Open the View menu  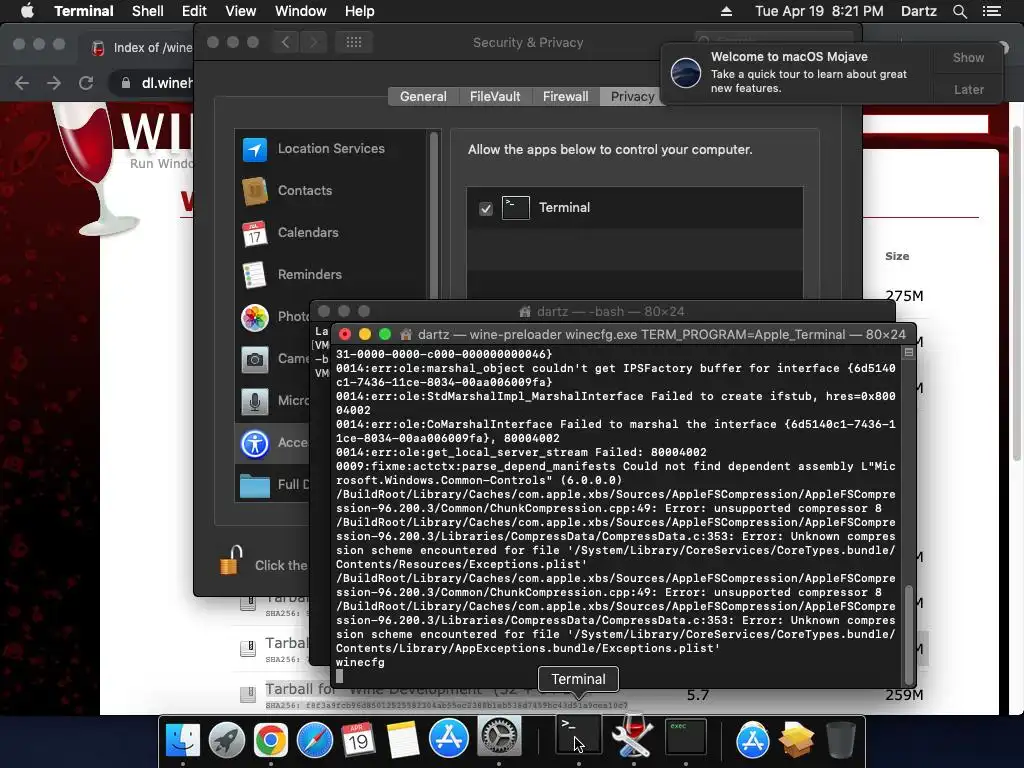(x=240, y=11)
